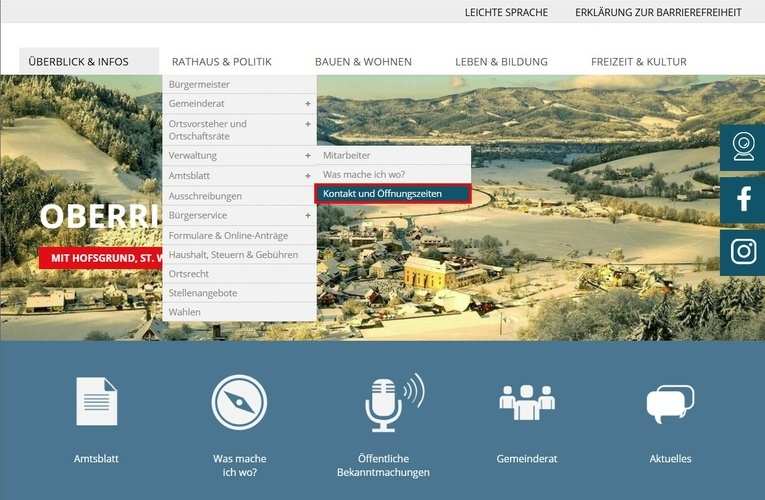Open Erklärung zur Barrierefreiheit link
The height and width of the screenshot is (500, 765).
pos(658,12)
